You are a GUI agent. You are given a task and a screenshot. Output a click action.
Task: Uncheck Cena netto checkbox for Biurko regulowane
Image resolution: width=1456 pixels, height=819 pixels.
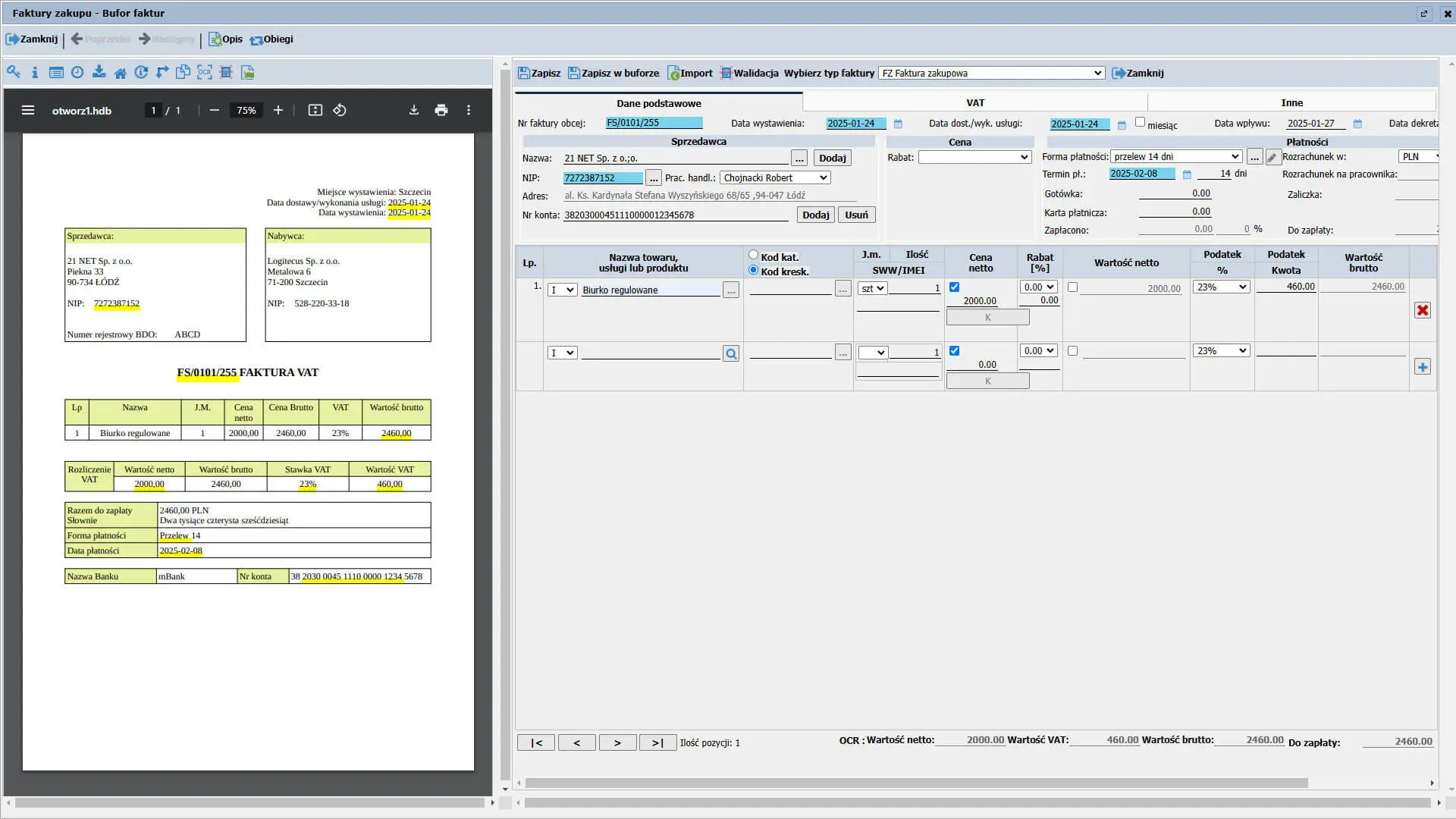coord(954,287)
